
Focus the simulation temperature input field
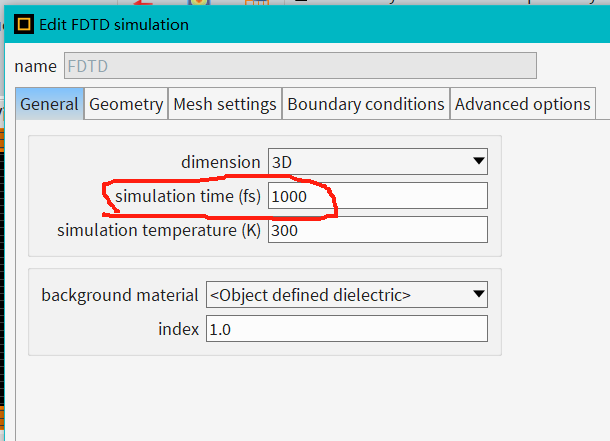377,230
